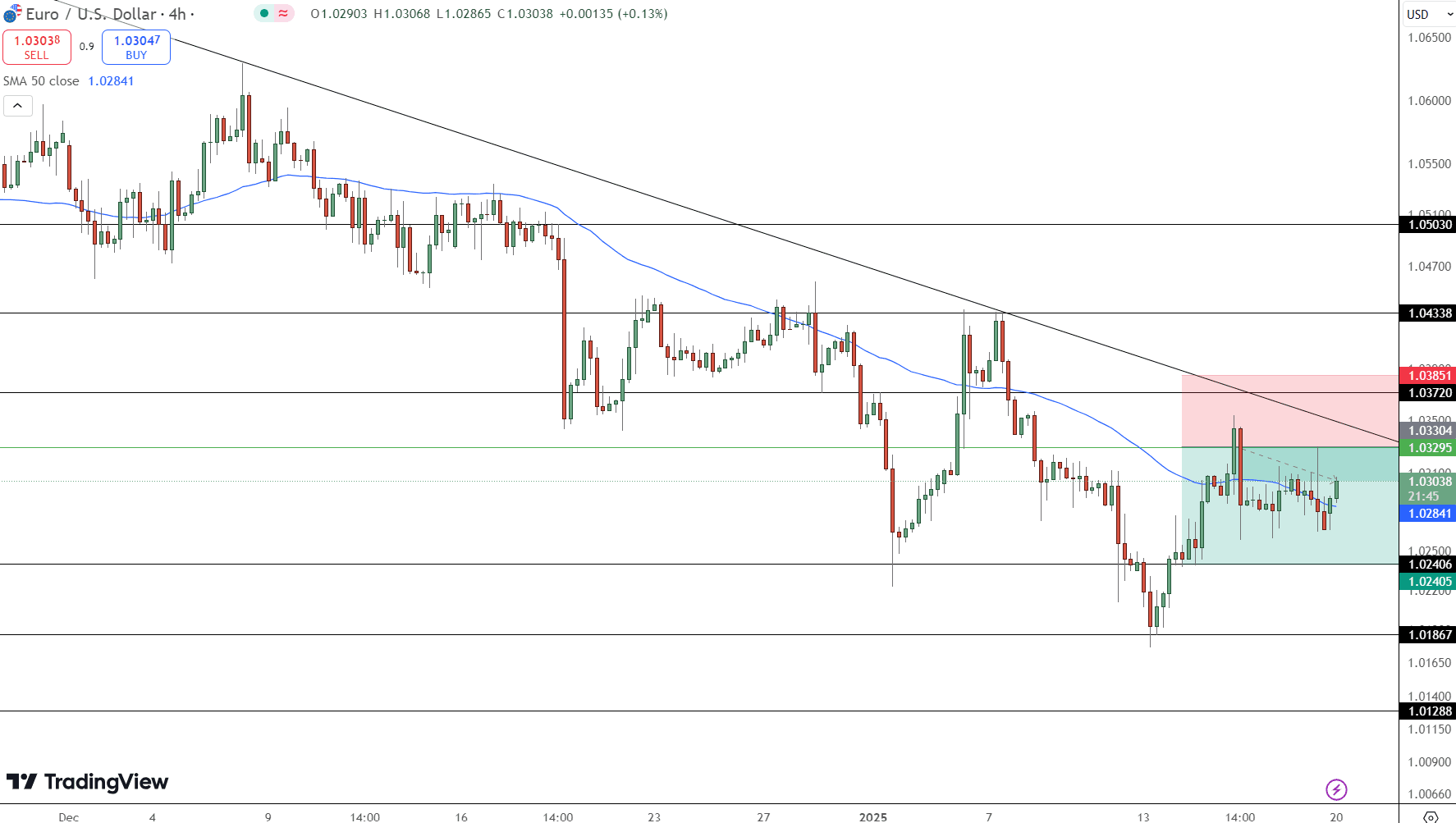Click the 1.03038 current price label
The image size is (1456, 823).
tap(1430, 482)
